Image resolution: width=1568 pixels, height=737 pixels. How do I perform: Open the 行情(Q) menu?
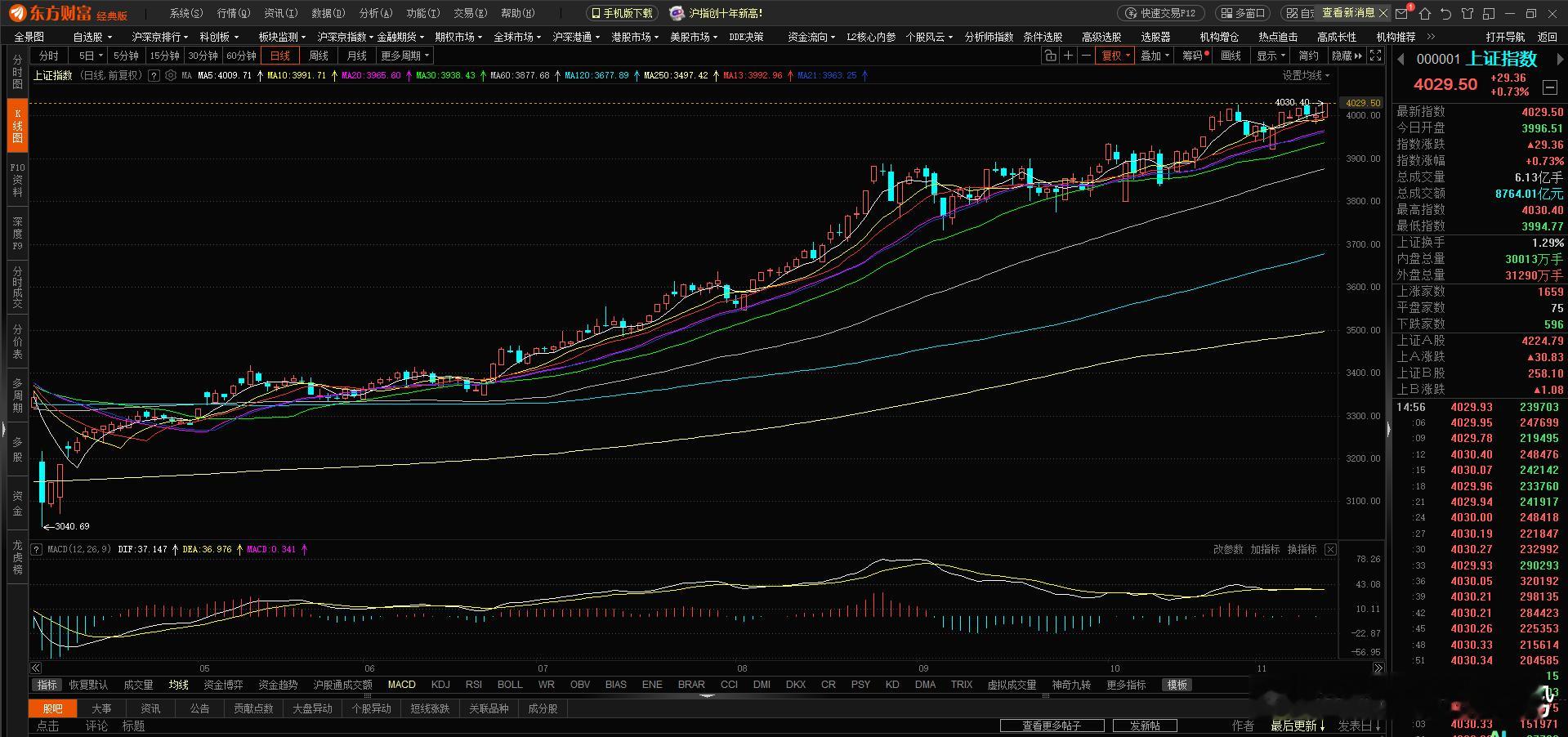pyautogui.click(x=234, y=13)
